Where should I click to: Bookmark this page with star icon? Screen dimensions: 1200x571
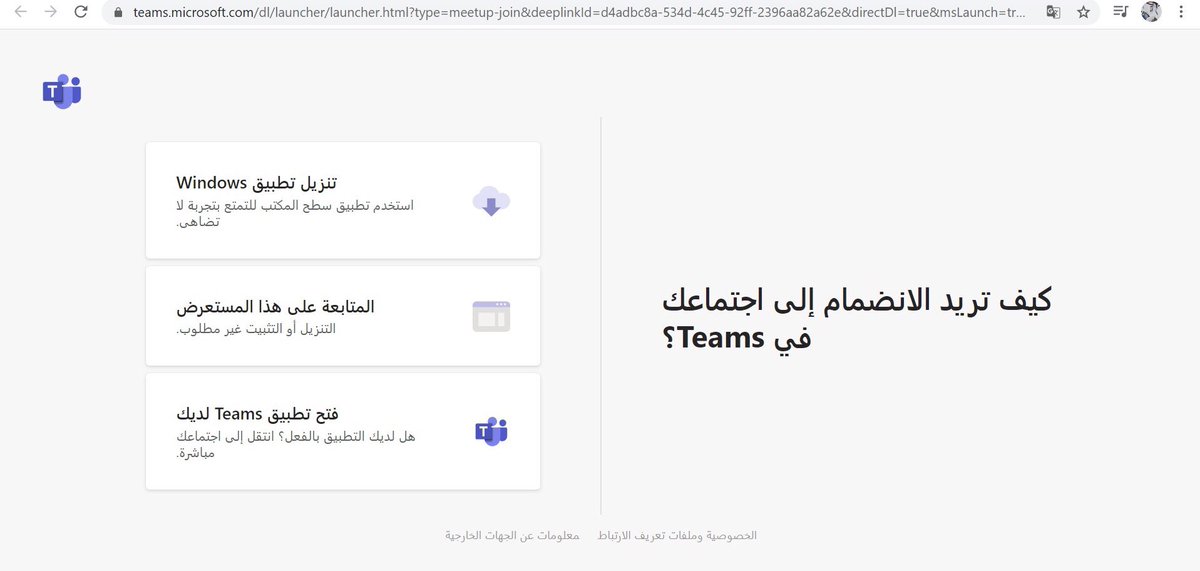point(1083,12)
